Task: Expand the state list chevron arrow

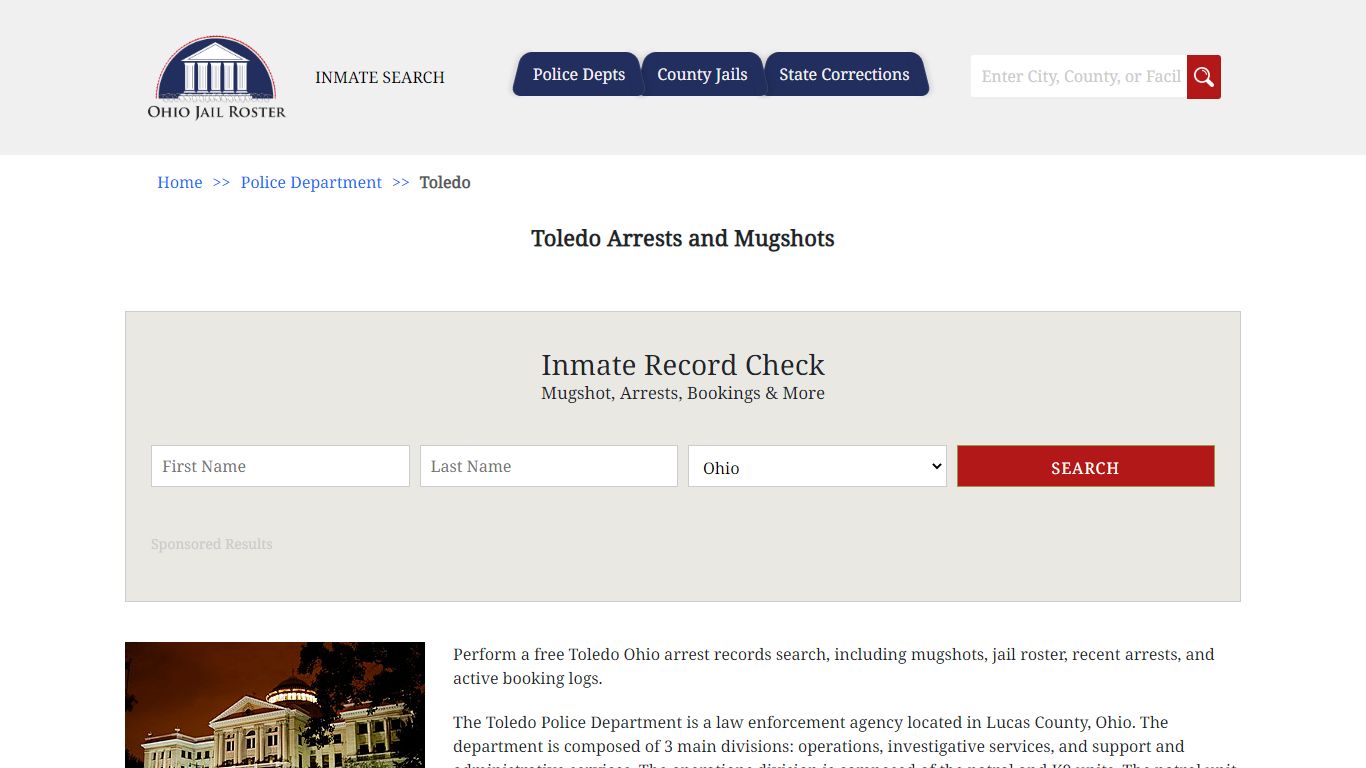Action: [x=936, y=466]
